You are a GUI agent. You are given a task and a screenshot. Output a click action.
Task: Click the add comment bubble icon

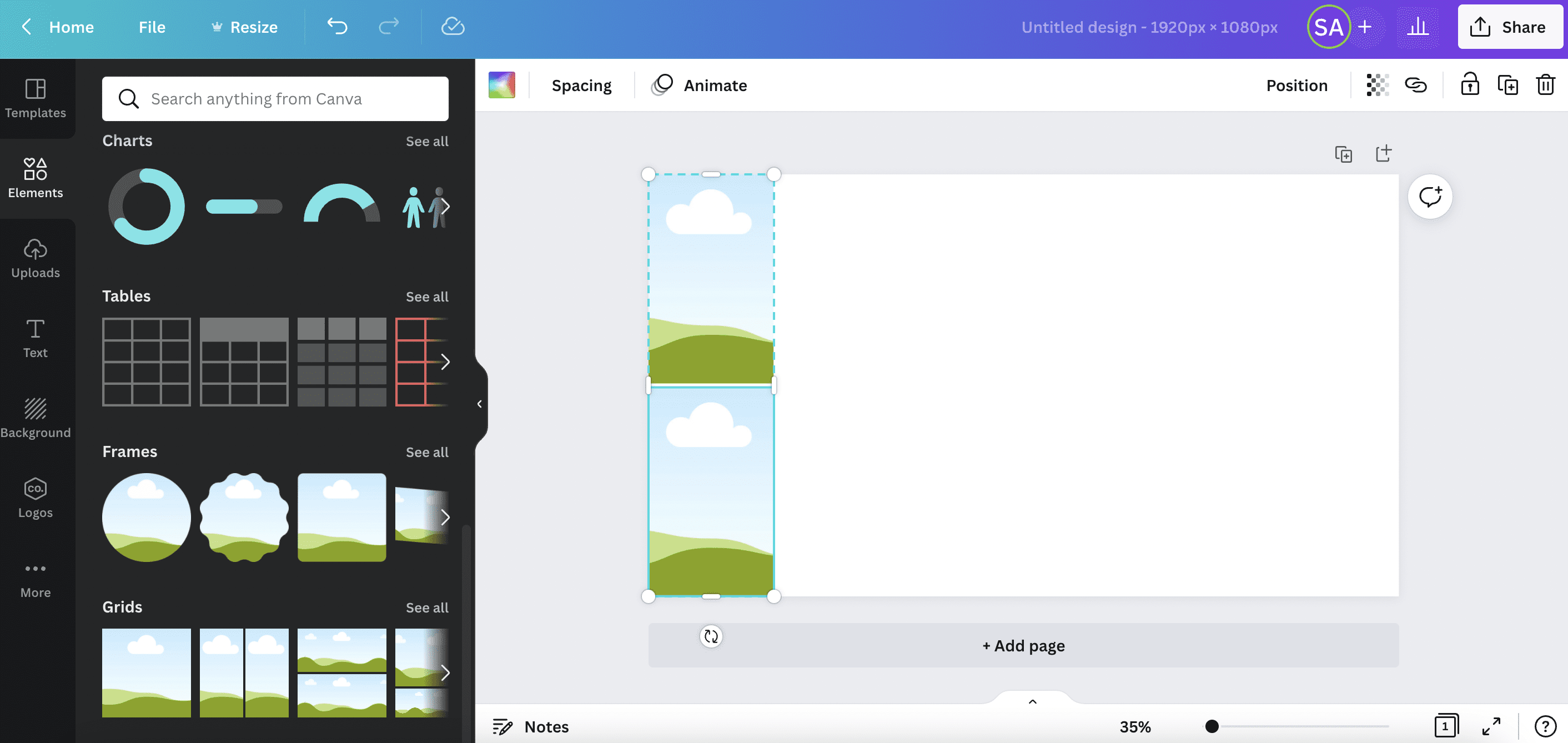(x=1430, y=197)
